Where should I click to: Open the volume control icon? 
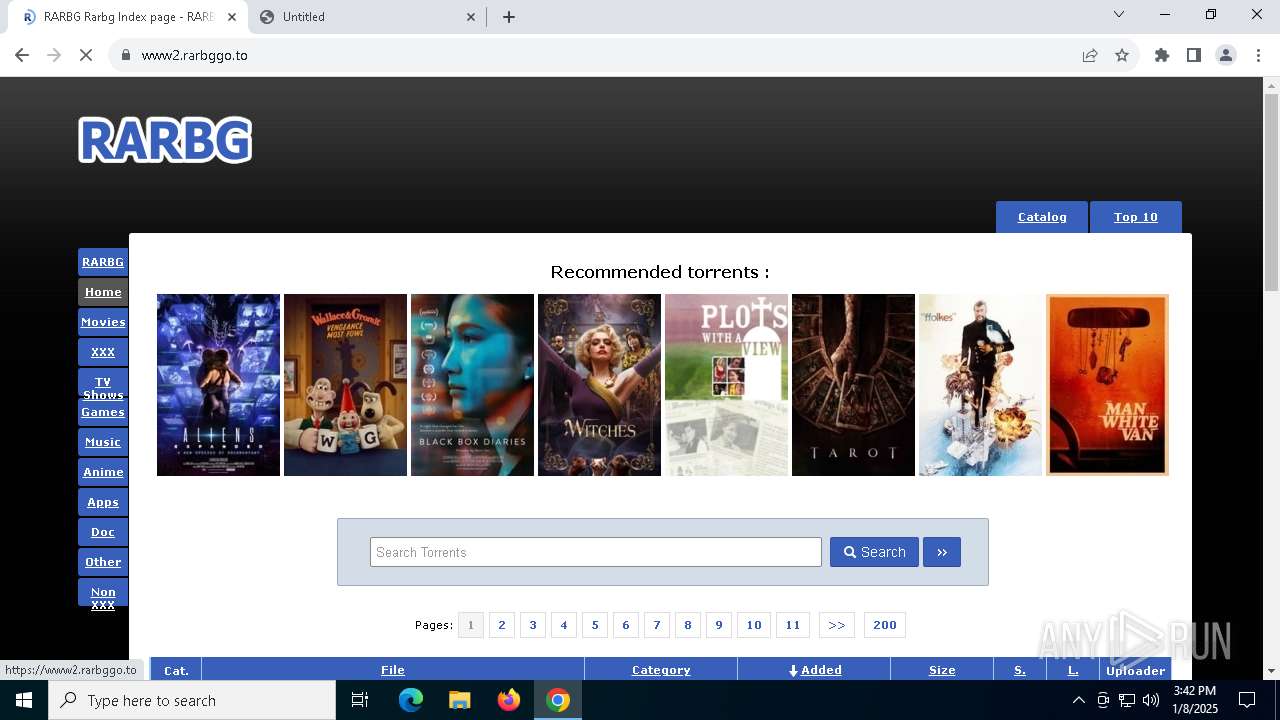pyautogui.click(x=1151, y=700)
